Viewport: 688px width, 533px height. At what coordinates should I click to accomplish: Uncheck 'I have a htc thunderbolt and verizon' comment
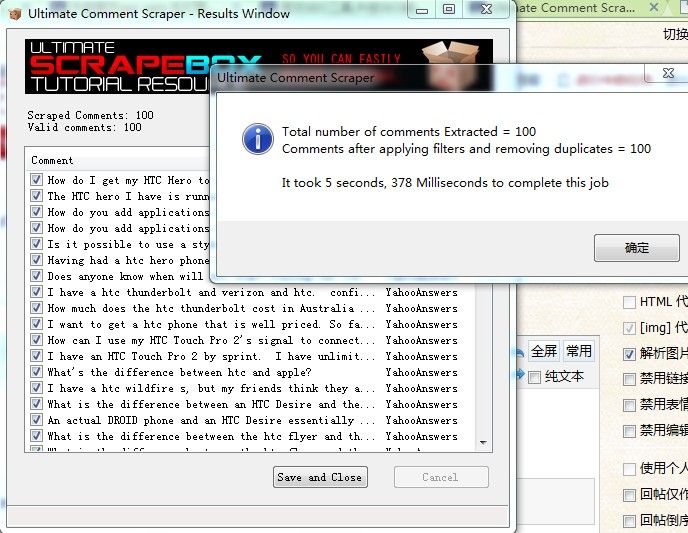36,292
